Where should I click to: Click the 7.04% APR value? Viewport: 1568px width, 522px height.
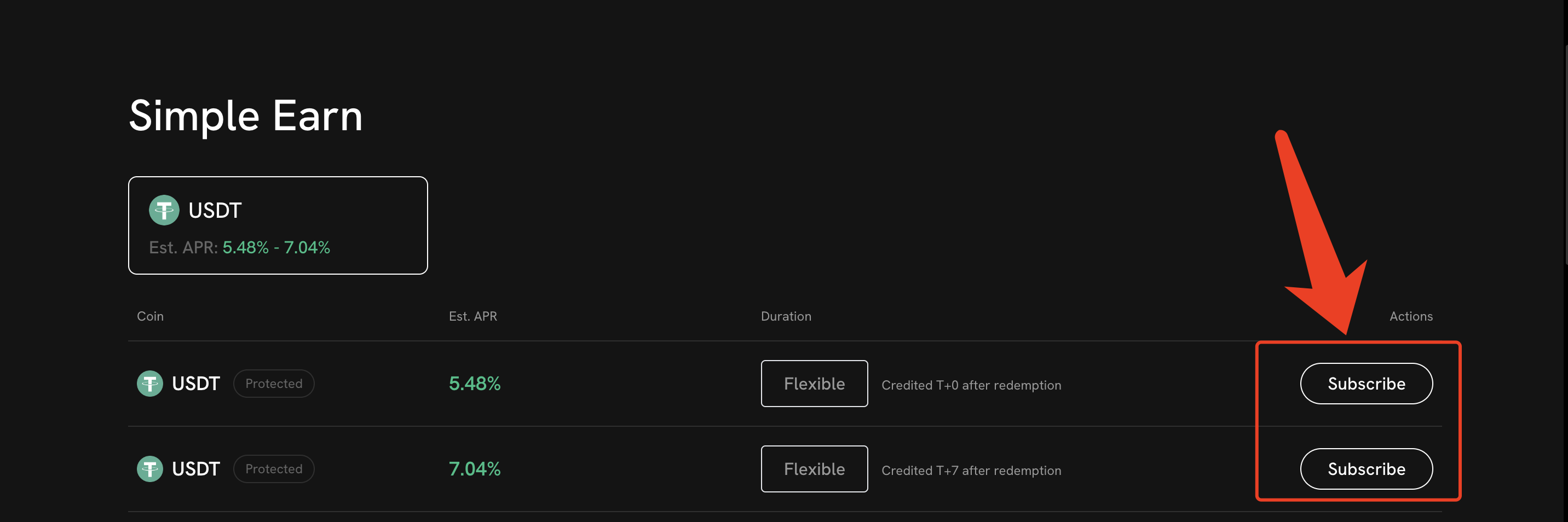[x=475, y=469]
